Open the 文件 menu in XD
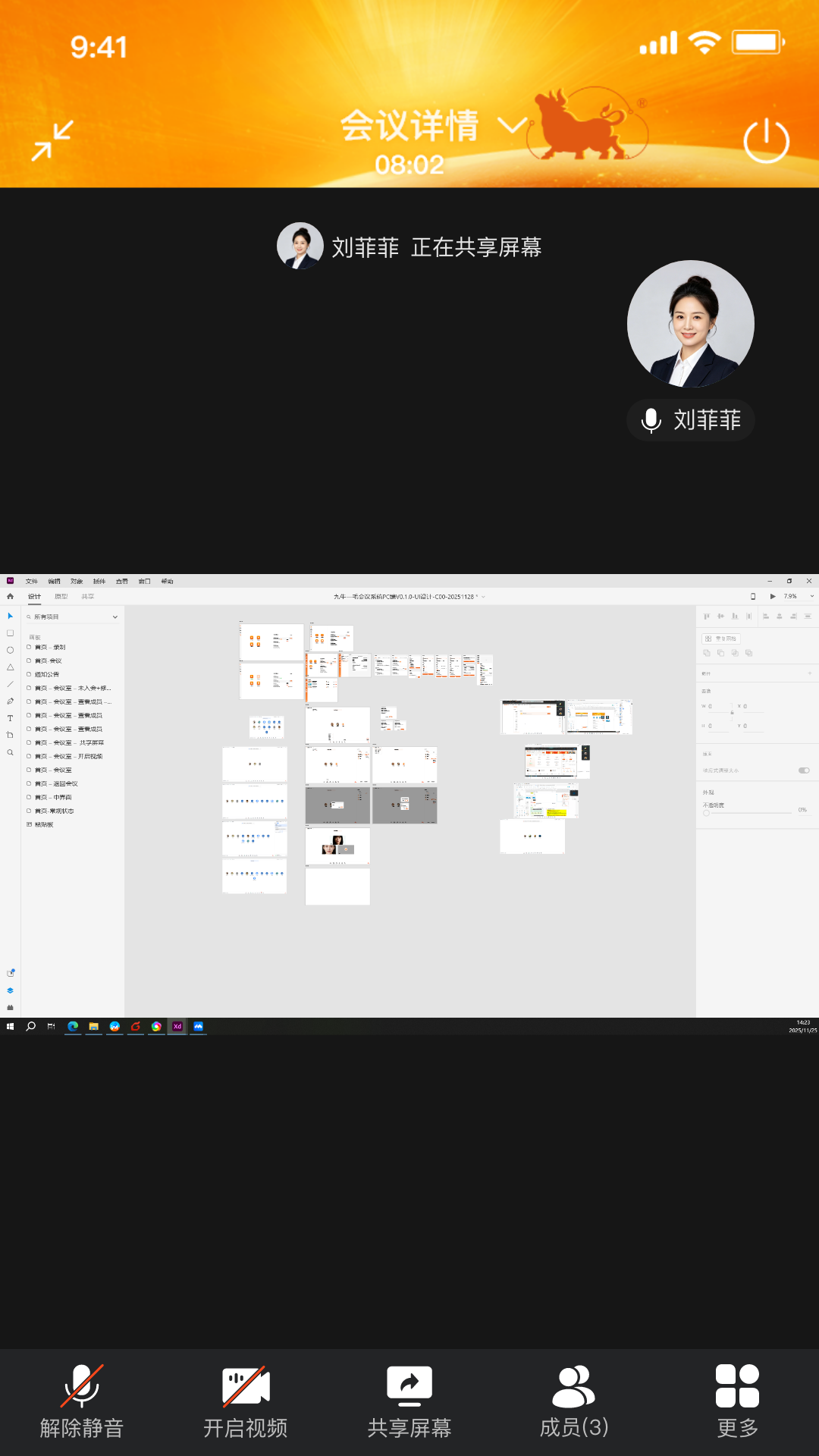This screenshot has width=819, height=1456. (x=31, y=581)
